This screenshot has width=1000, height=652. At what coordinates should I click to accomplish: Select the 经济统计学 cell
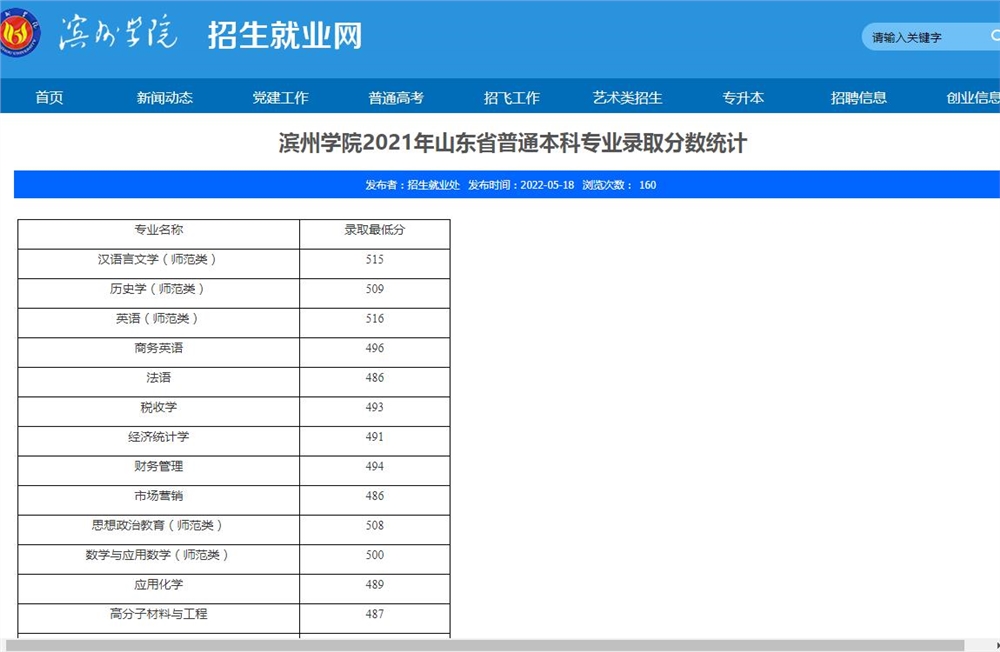158,441
